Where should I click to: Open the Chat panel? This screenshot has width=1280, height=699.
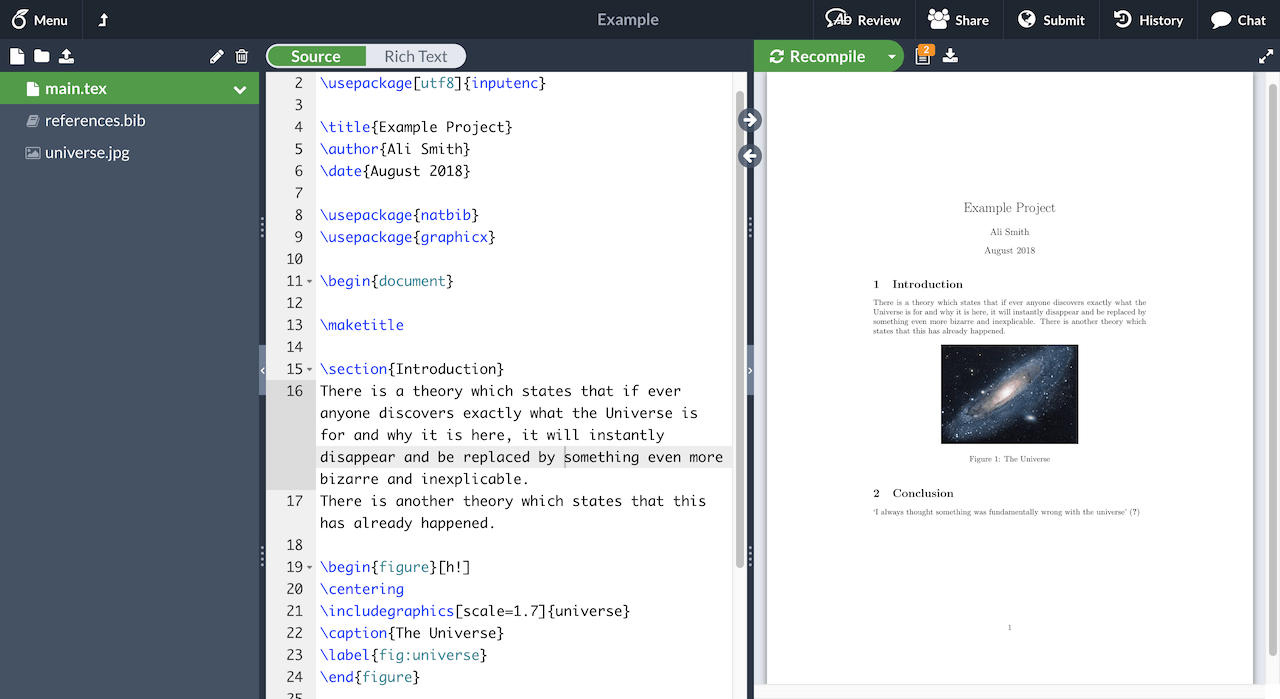tap(1237, 19)
